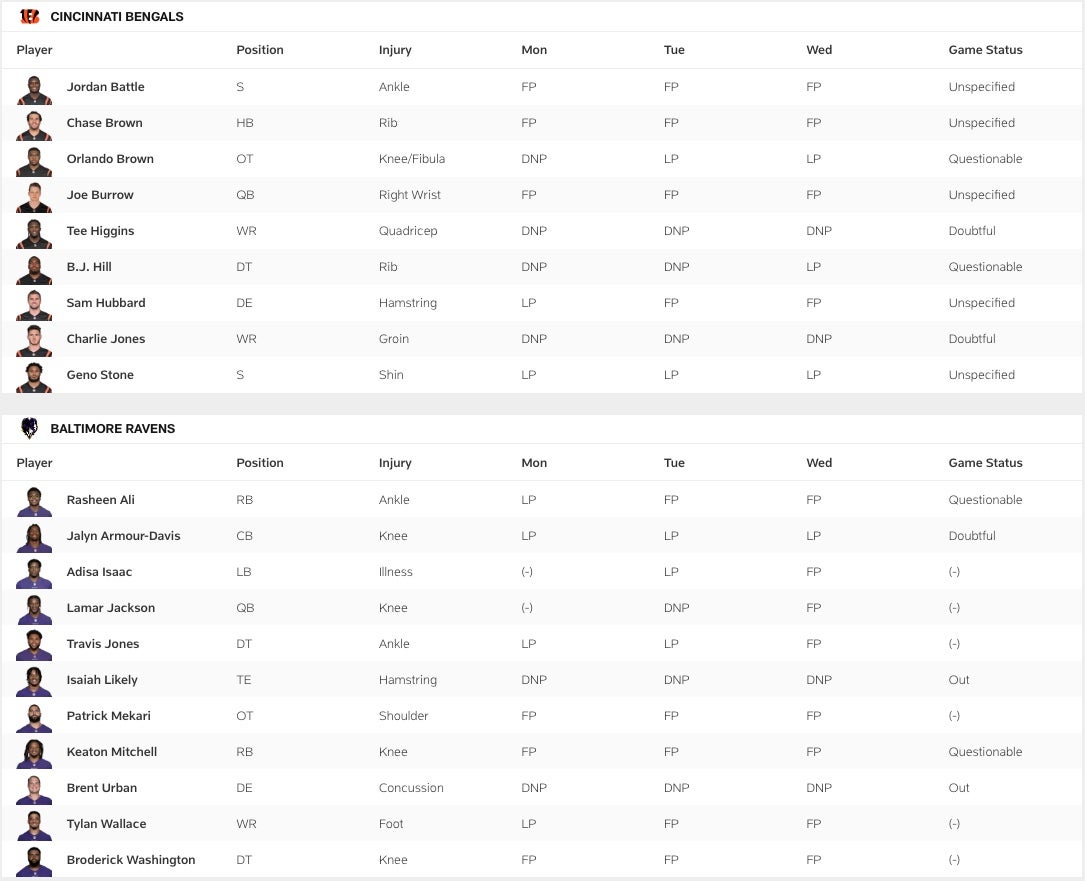
Task: Click the Bengals Game Status column header
Action: click(x=985, y=50)
